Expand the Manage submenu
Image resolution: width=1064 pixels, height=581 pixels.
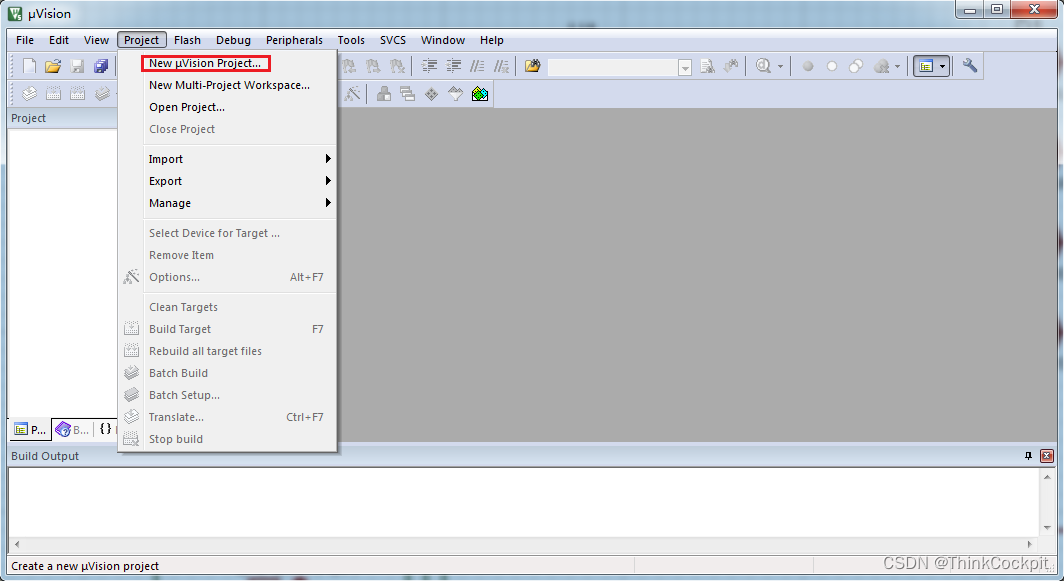[x=240, y=203]
